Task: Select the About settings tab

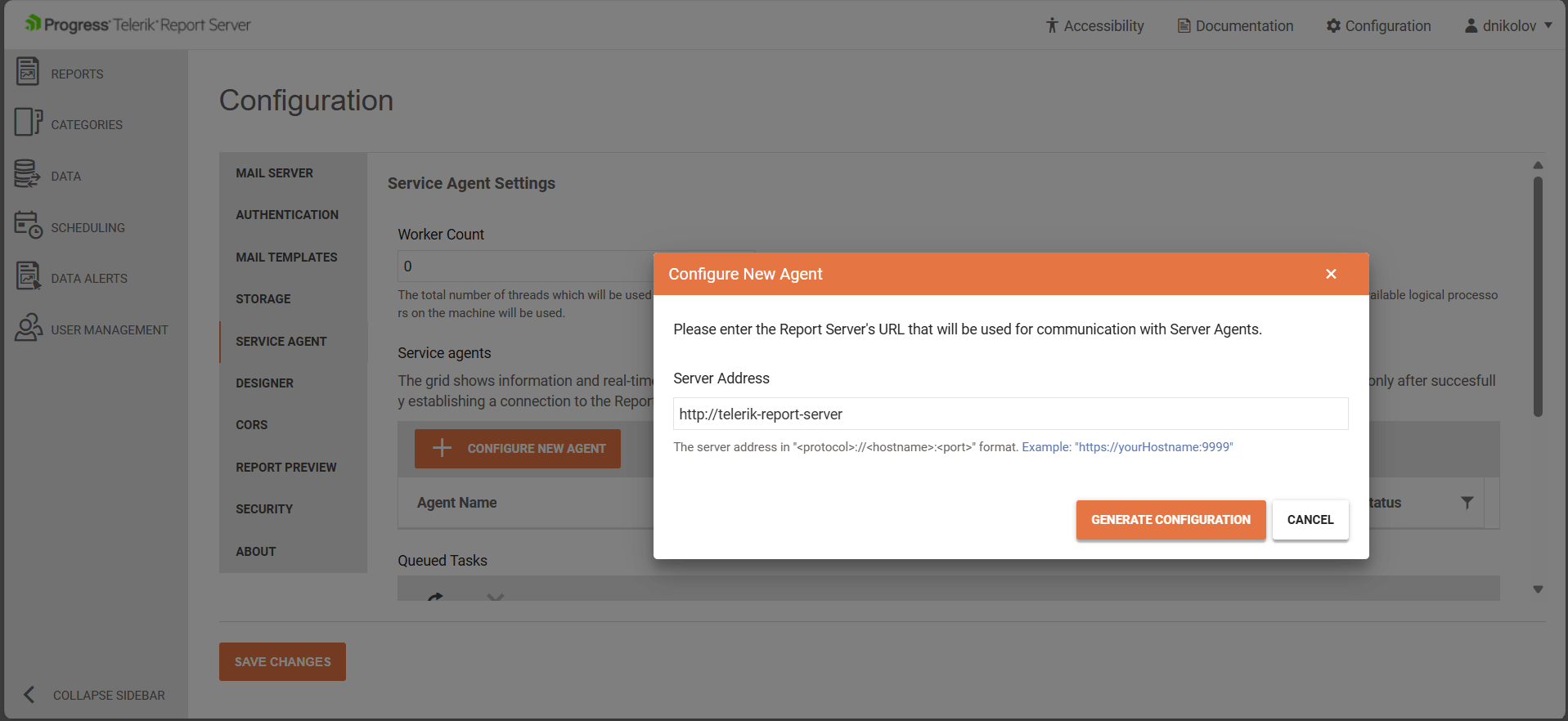Action: (293, 552)
